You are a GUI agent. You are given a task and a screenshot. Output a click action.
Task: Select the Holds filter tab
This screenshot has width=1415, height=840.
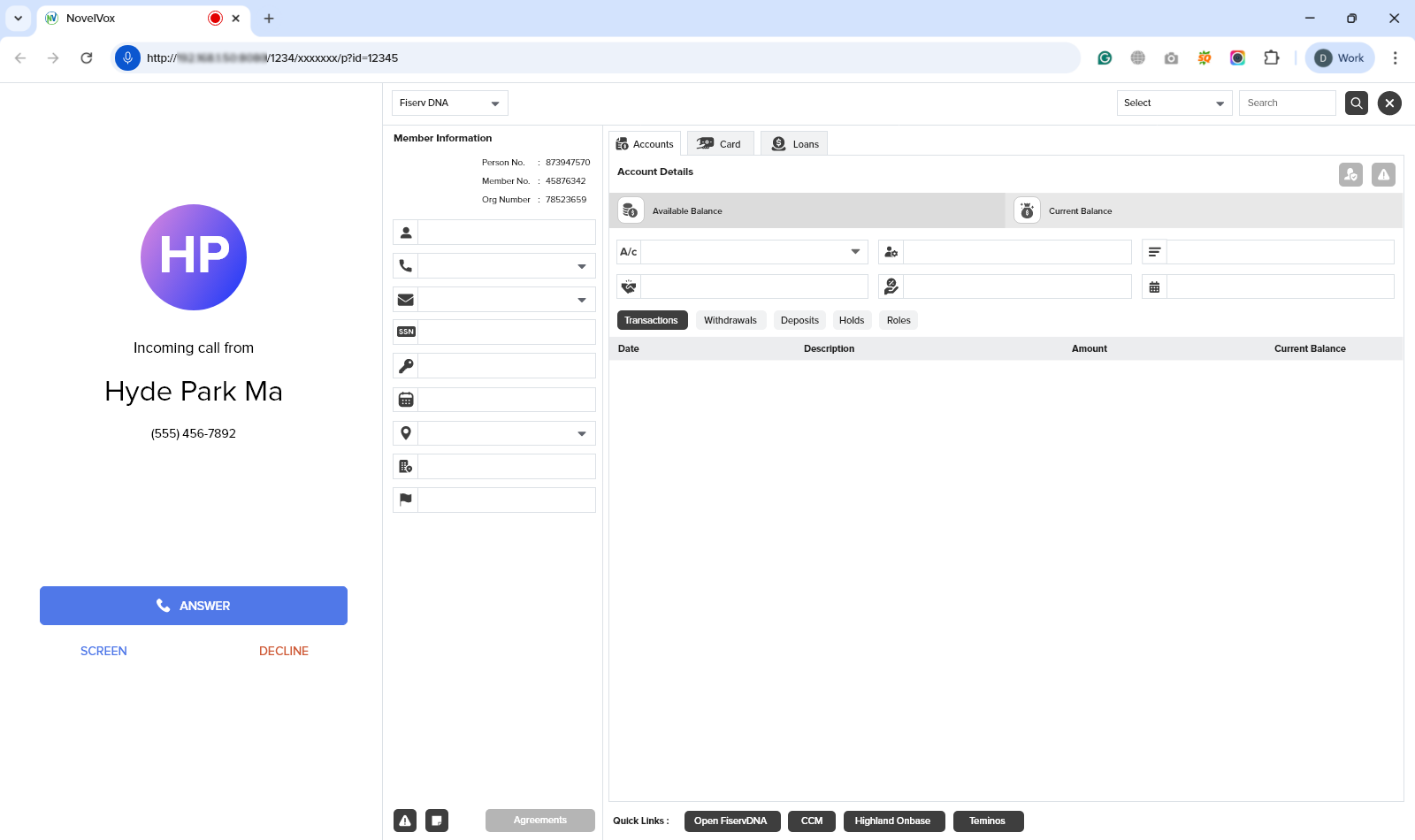click(852, 320)
